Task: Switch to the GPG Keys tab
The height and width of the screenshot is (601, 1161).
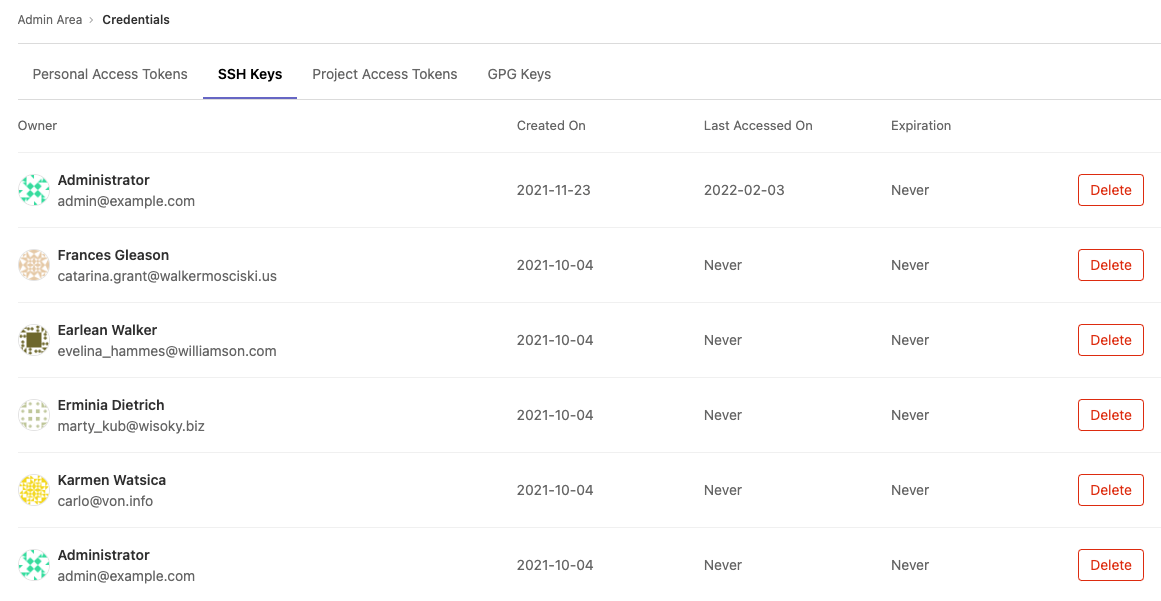Action: (519, 74)
